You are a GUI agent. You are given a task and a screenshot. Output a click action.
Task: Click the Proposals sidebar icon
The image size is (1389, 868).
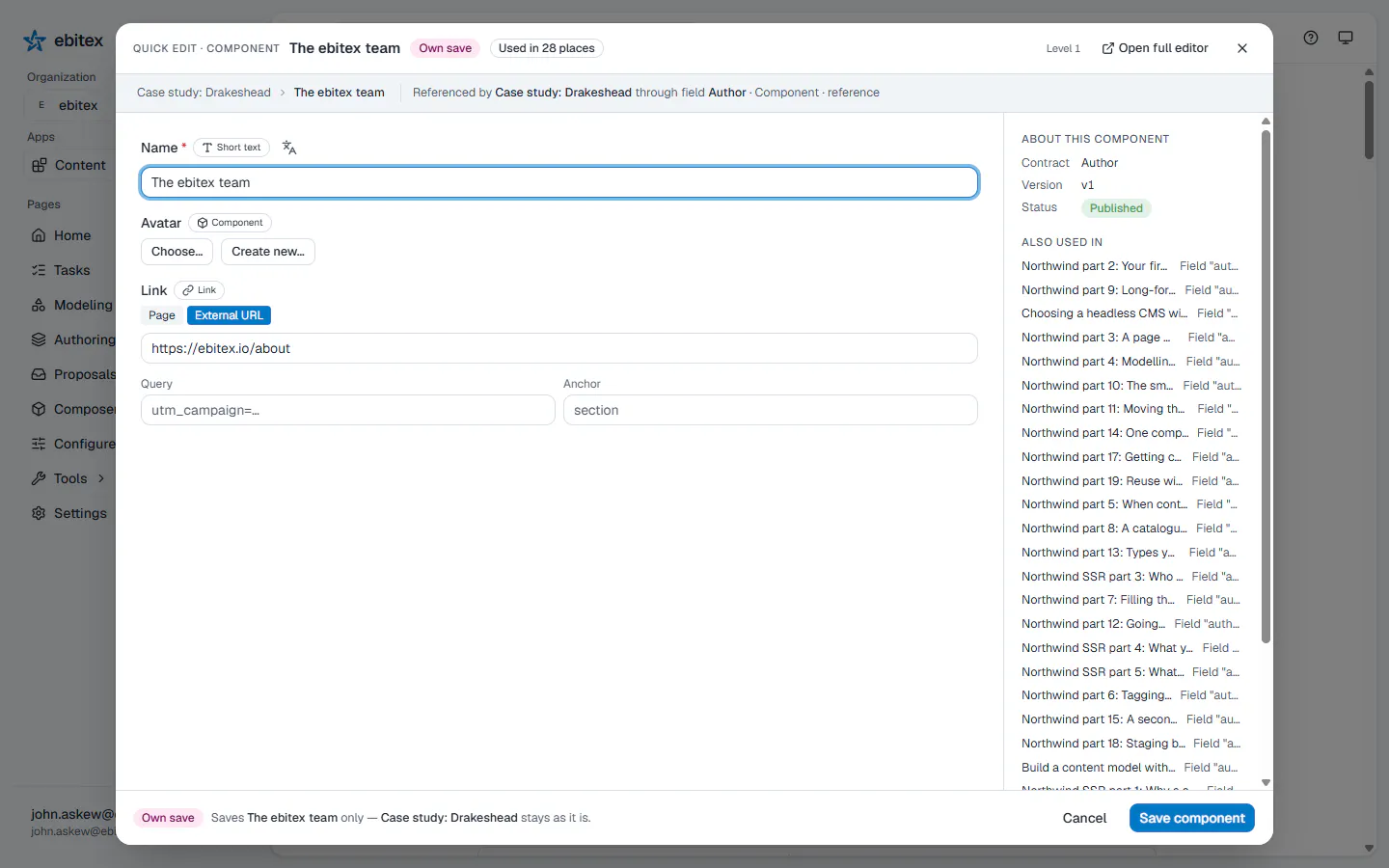click(39, 374)
